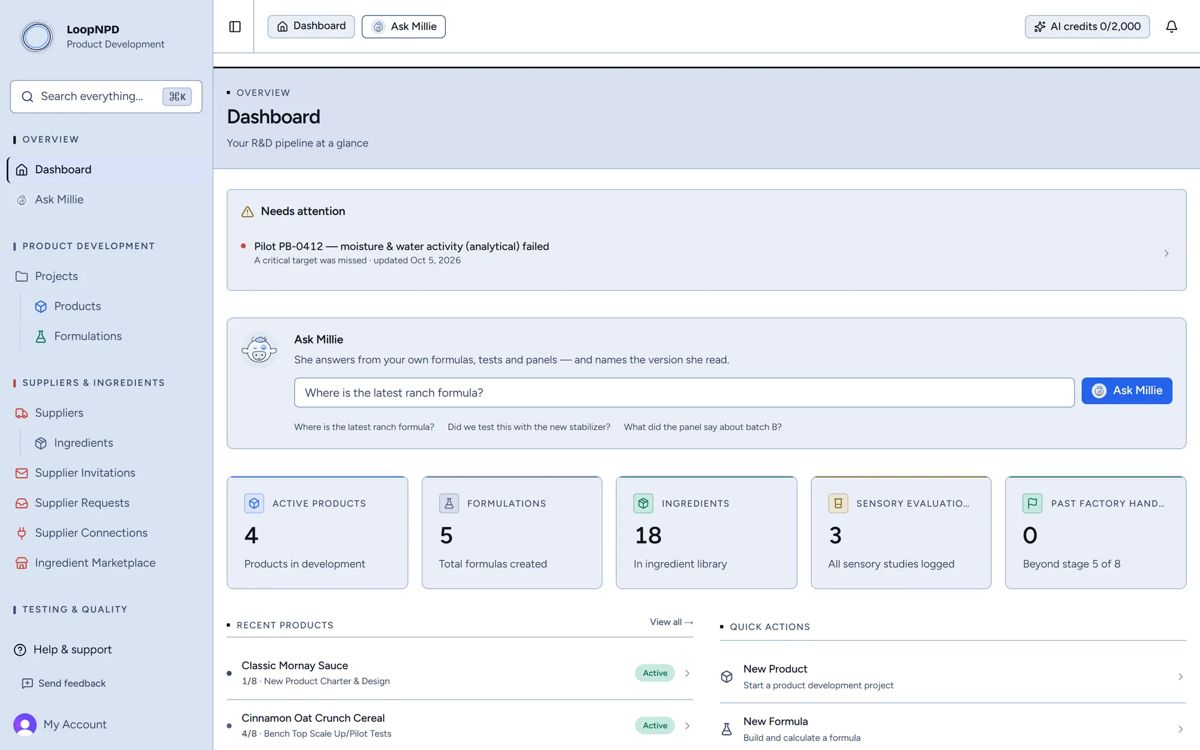Click 'Classic Mornay Sauce' product name

[x=295, y=666]
